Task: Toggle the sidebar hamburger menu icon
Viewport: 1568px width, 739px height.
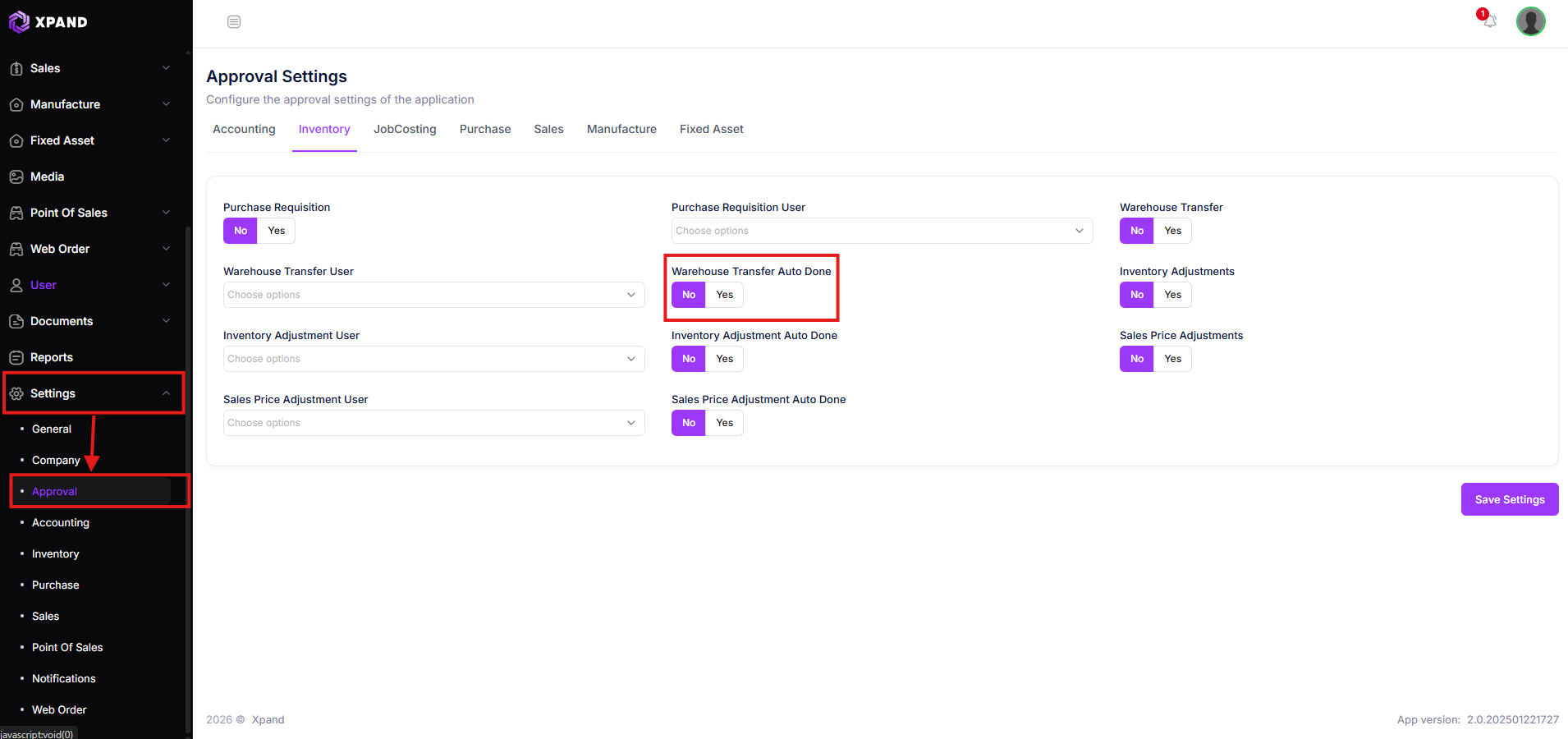Action: (234, 22)
